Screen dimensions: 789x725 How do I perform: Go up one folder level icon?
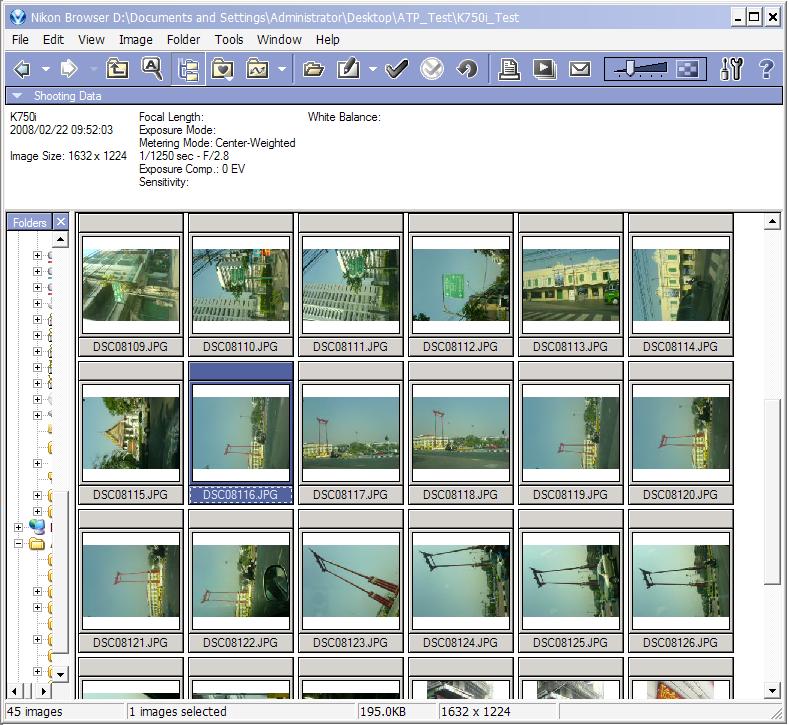(x=117, y=69)
